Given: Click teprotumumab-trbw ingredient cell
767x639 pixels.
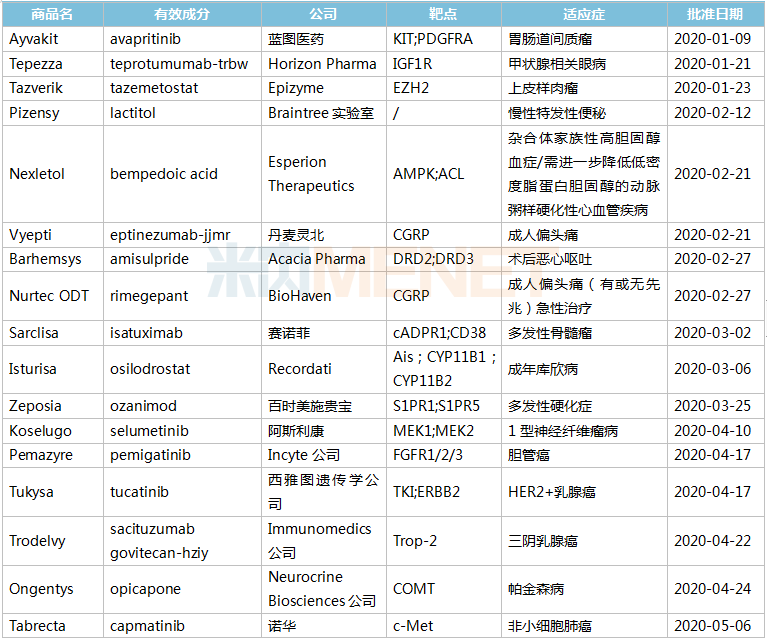Looking at the screenshot, I should point(182,64).
